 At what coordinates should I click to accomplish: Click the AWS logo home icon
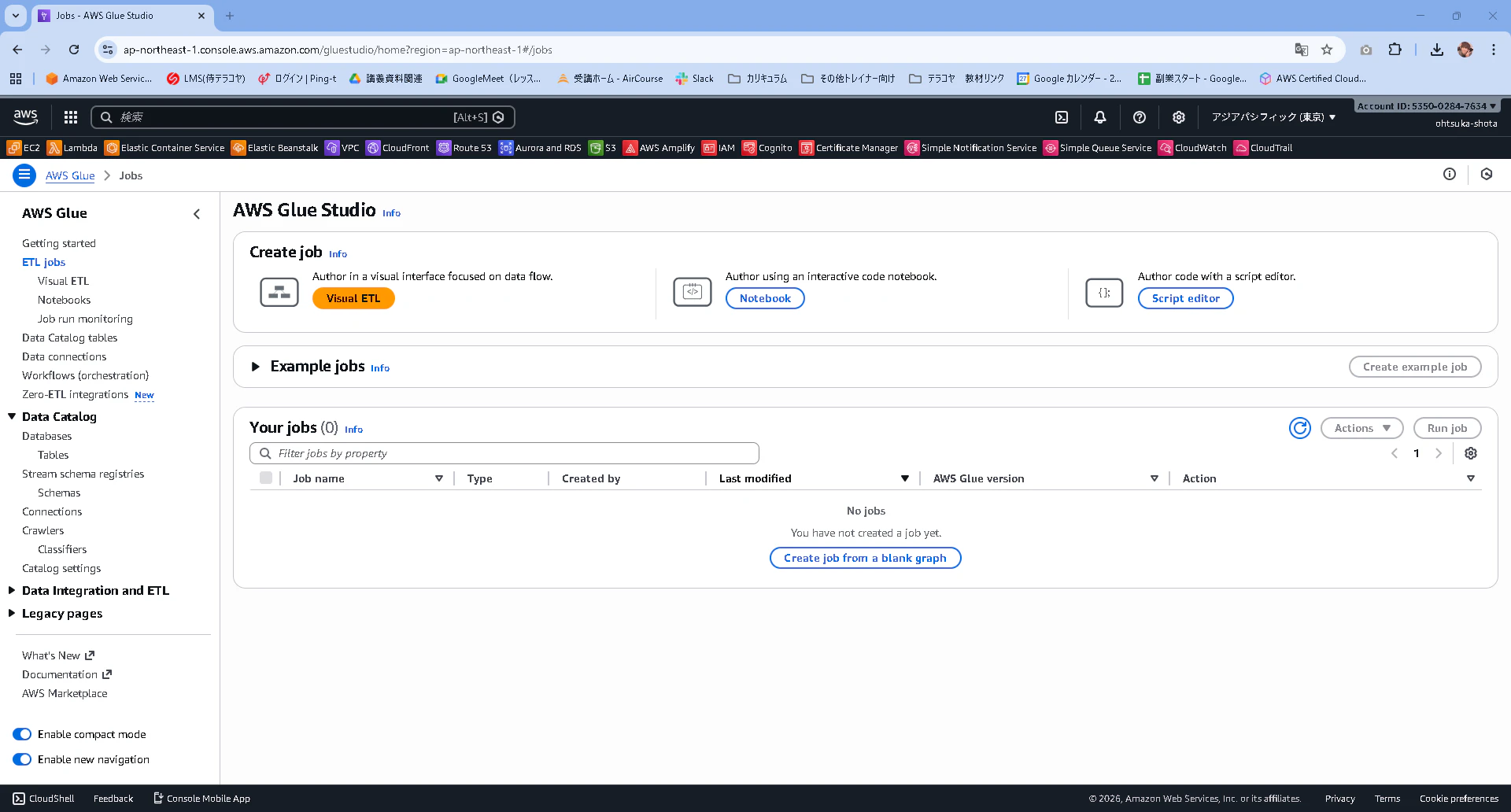(x=25, y=117)
